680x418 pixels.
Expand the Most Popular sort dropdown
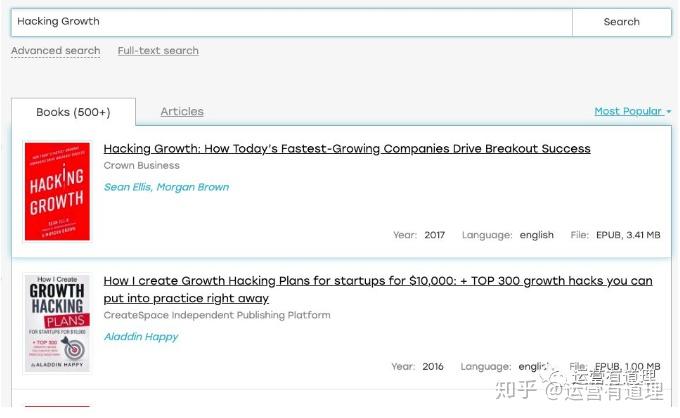coord(632,111)
